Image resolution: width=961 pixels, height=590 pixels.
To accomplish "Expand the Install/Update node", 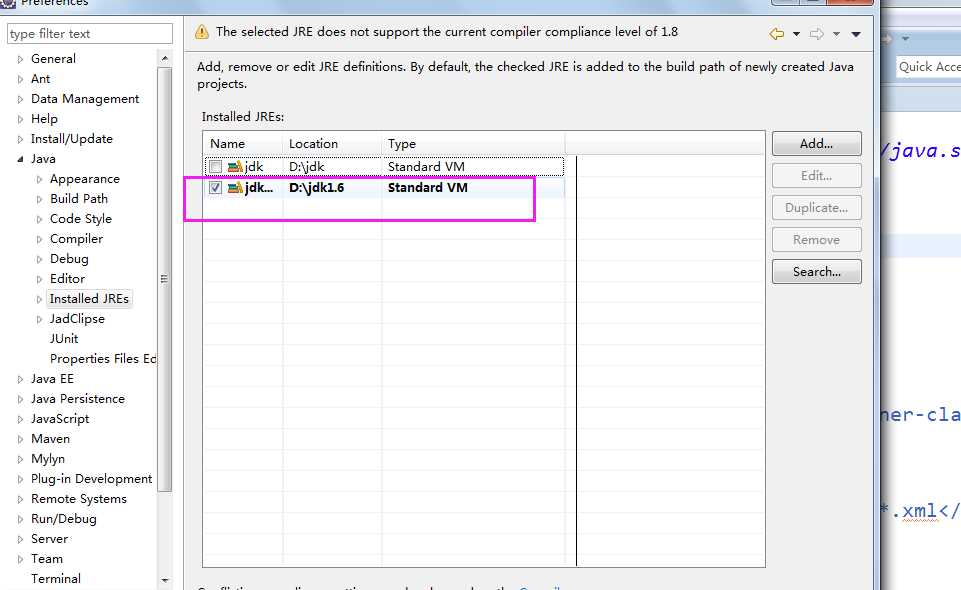I will [20, 140].
